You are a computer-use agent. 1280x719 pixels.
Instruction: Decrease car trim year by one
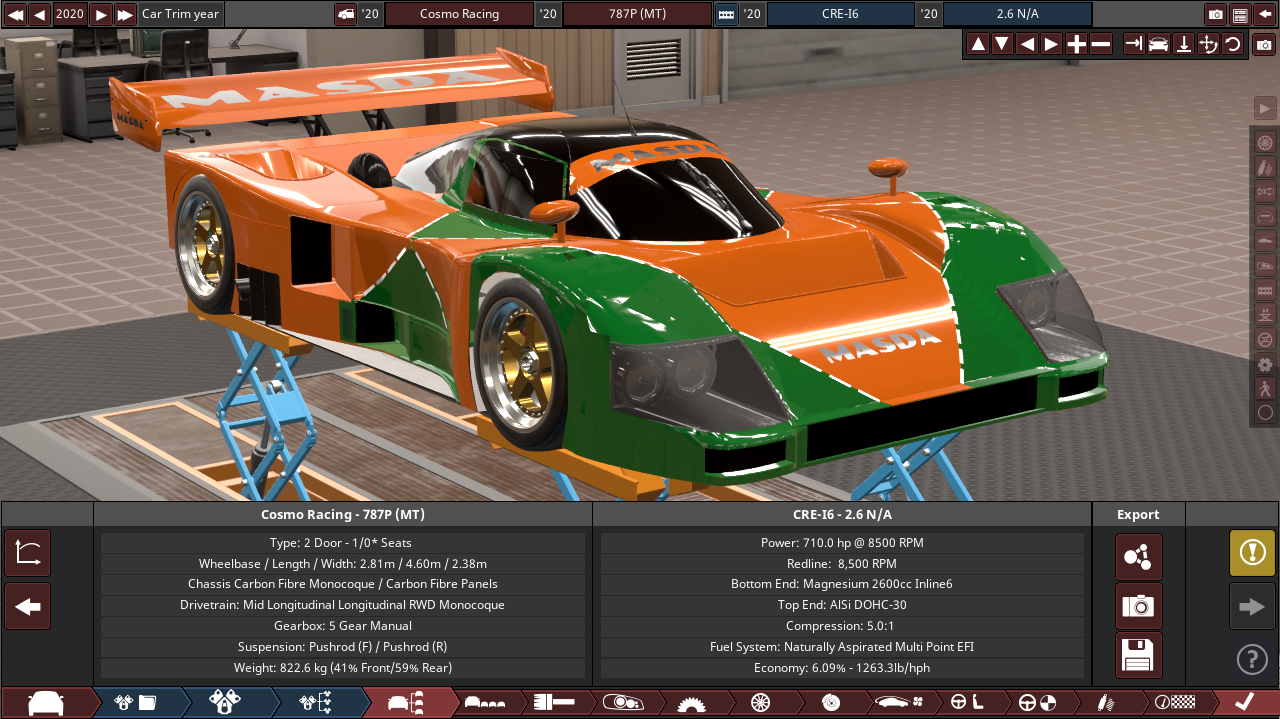[x=39, y=14]
